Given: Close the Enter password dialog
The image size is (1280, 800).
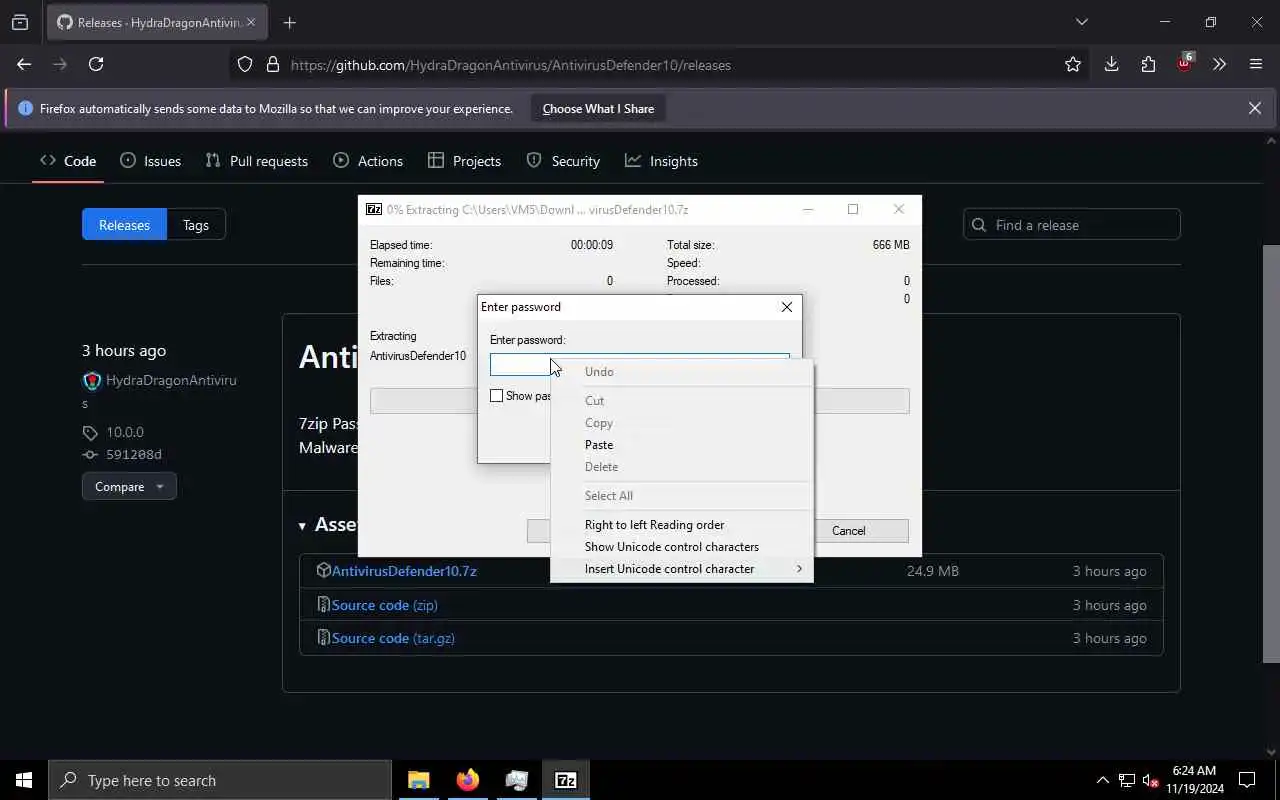Looking at the screenshot, I should [786, 307].
